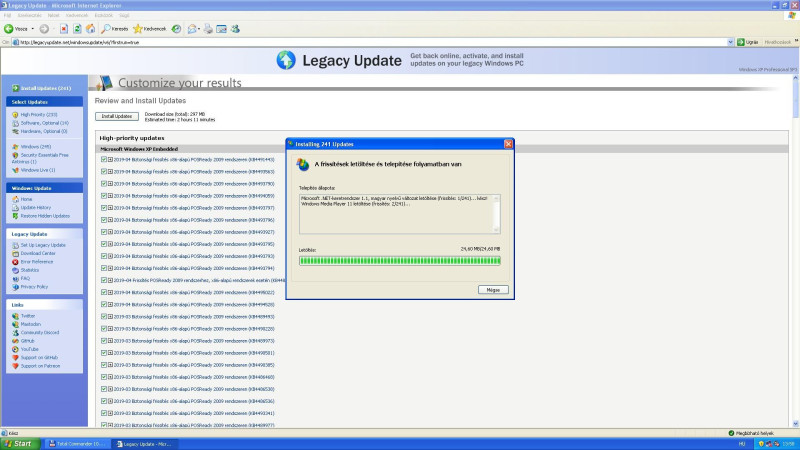Image resolution: width=800 pixels, height=450 pixels.
Task: Select Security Essentials Free Antivirus filter
Action: [x=41, y=158]
